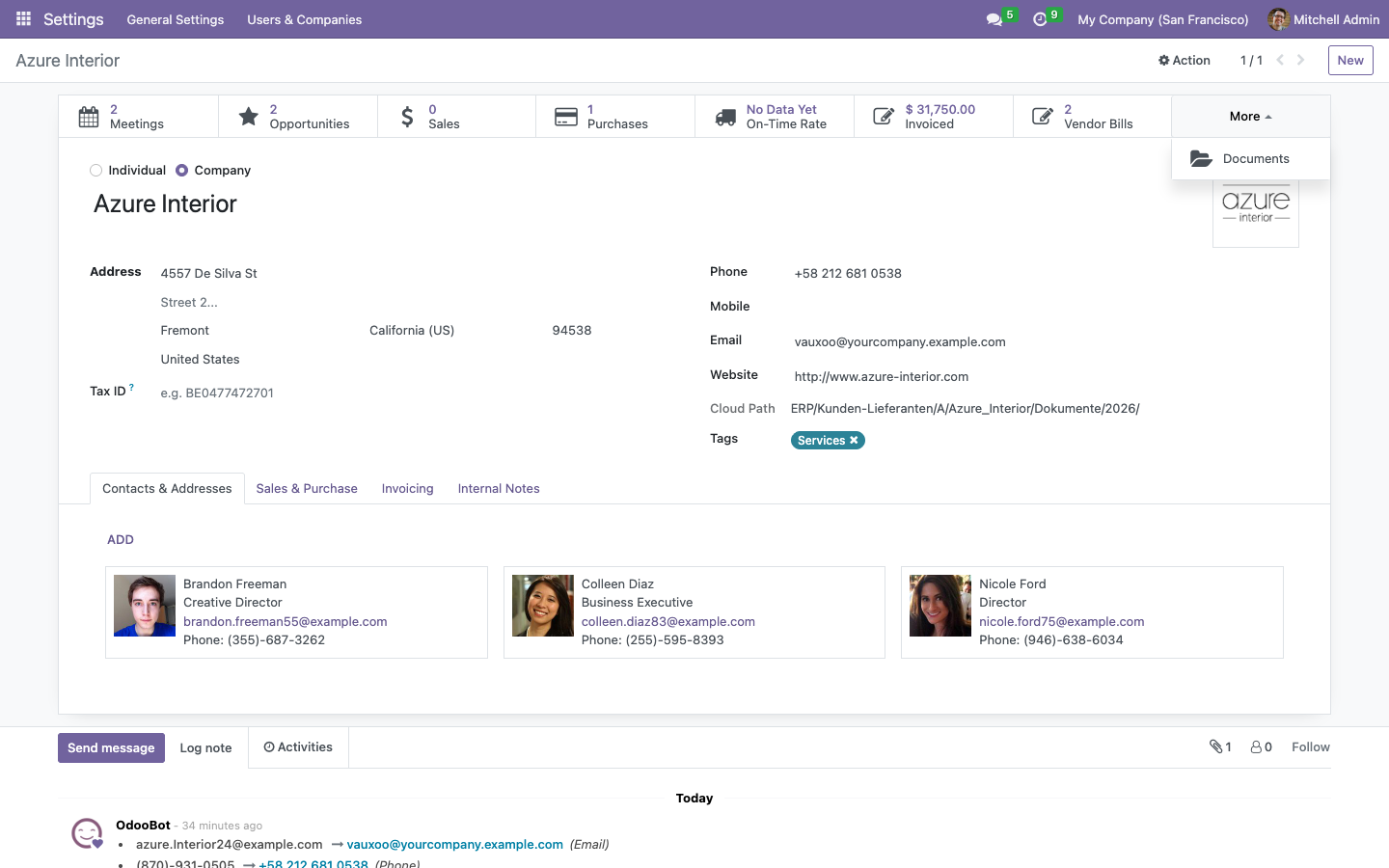Open Nicole Ford's contact photo
1389x868 pixels.
(940, 606)
